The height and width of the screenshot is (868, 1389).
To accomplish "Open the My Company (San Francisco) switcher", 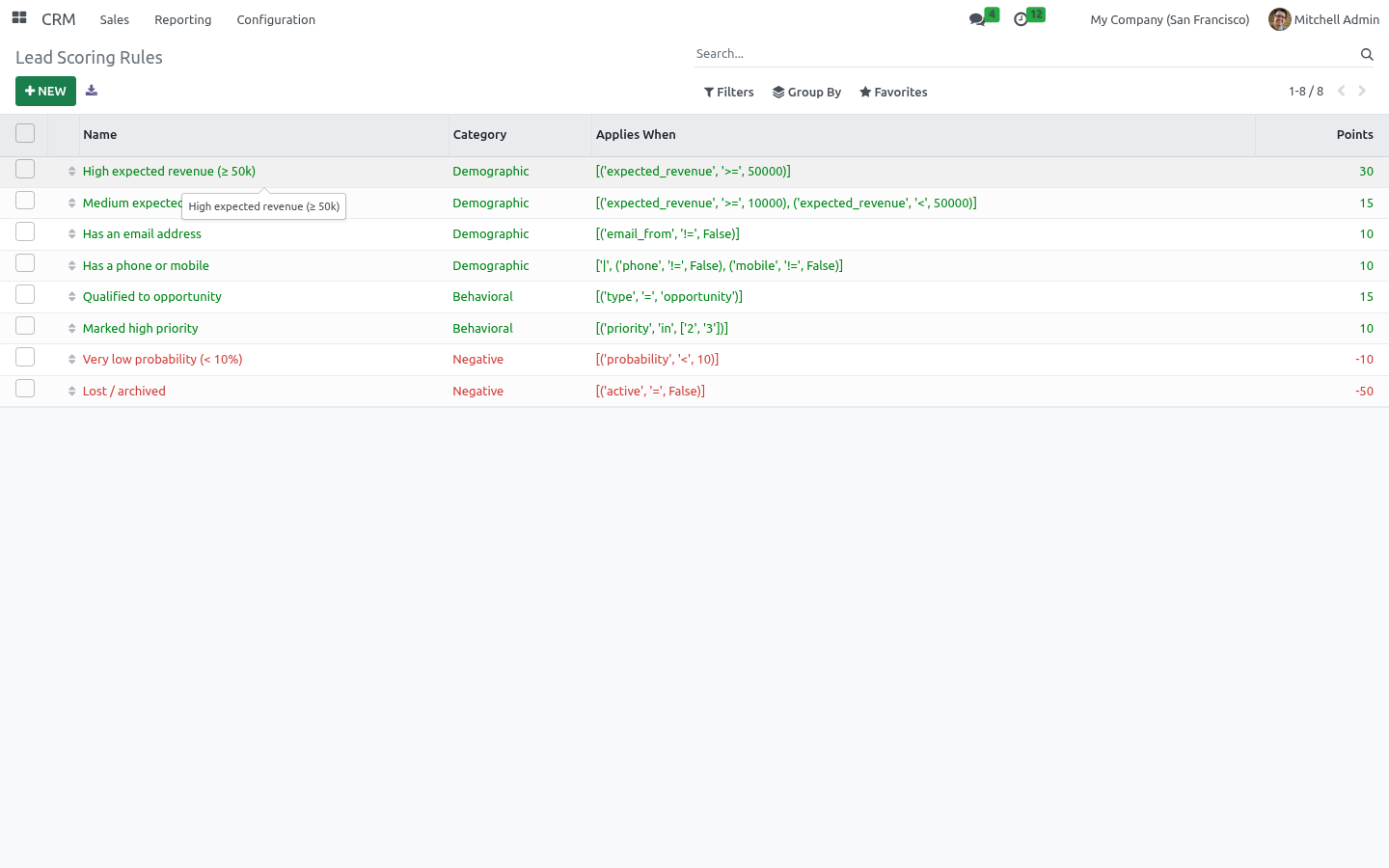I will pyautogui.click(x=1169, y=19).
